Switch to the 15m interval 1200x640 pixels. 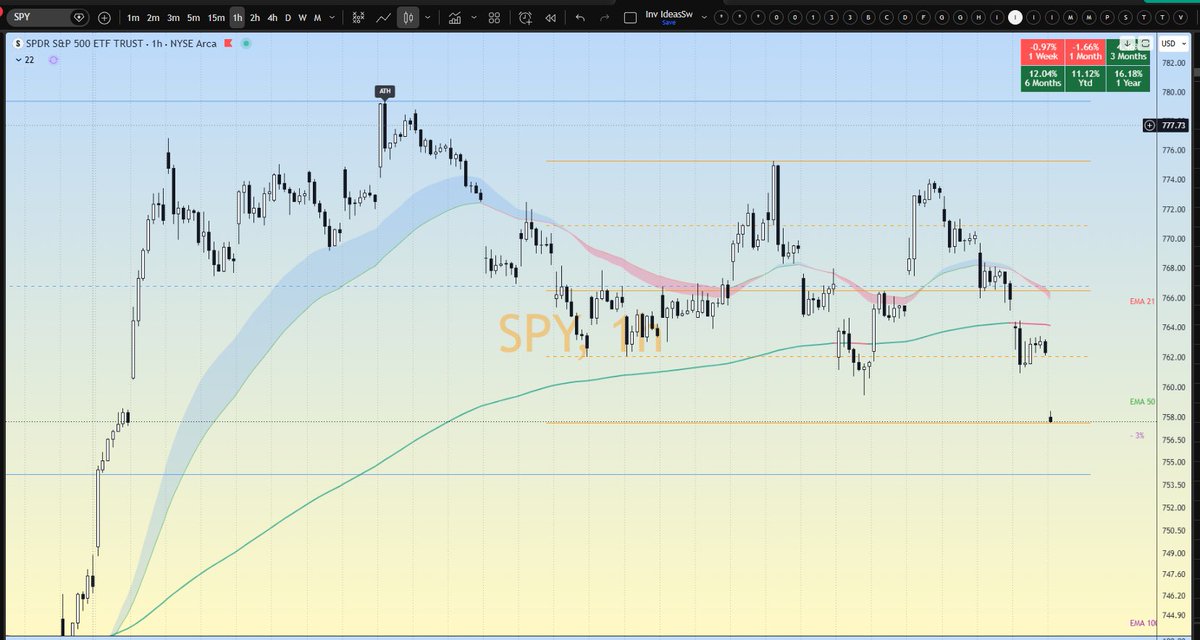tap(216, 18)
